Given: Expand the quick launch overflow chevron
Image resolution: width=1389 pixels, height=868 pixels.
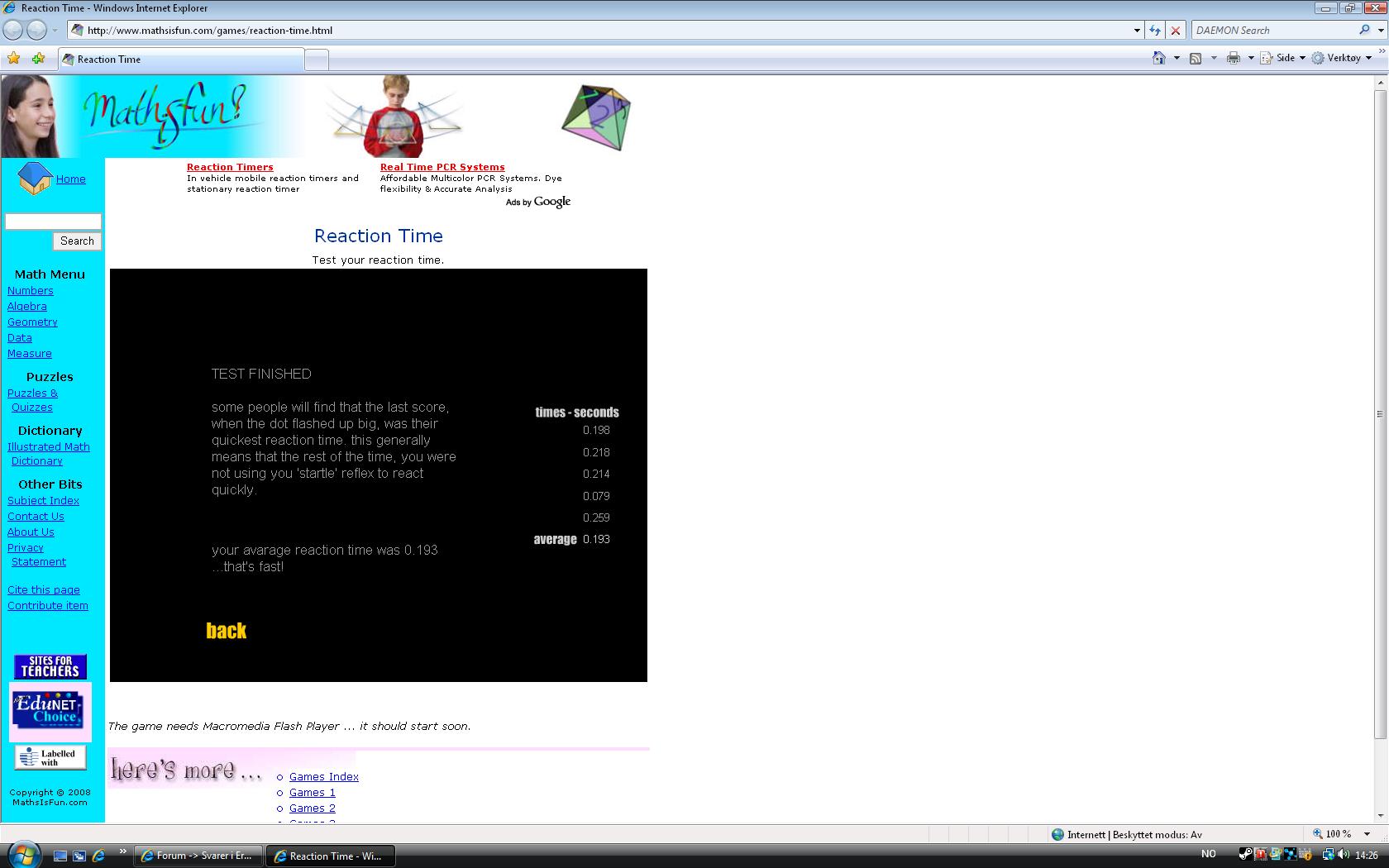Looking at the screenshot, I should pyautogui.click(x=123, y=851).
